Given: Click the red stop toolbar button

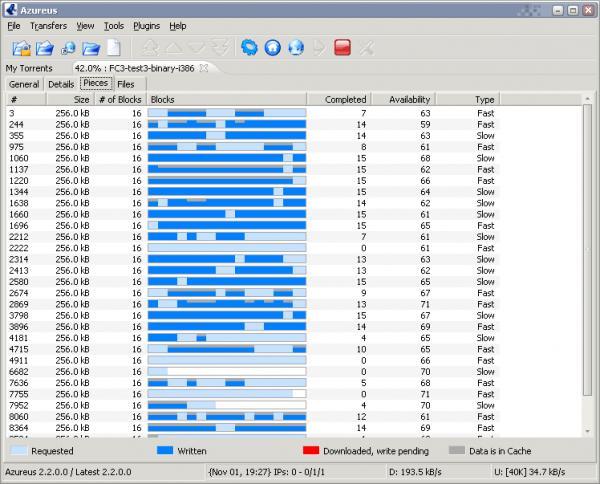Looking at the screenshot, I should 342,48.
